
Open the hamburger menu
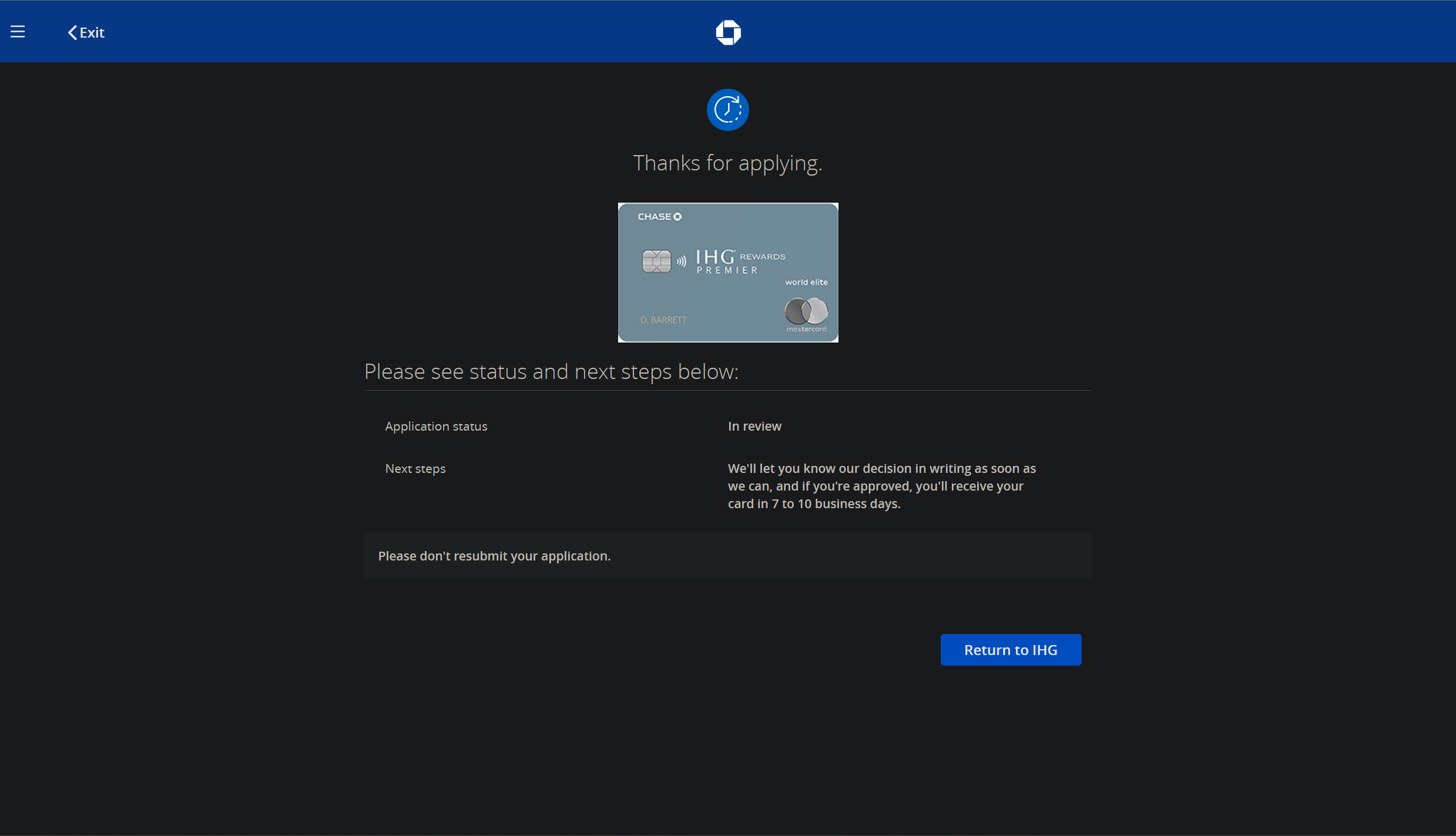coord(18,32)
